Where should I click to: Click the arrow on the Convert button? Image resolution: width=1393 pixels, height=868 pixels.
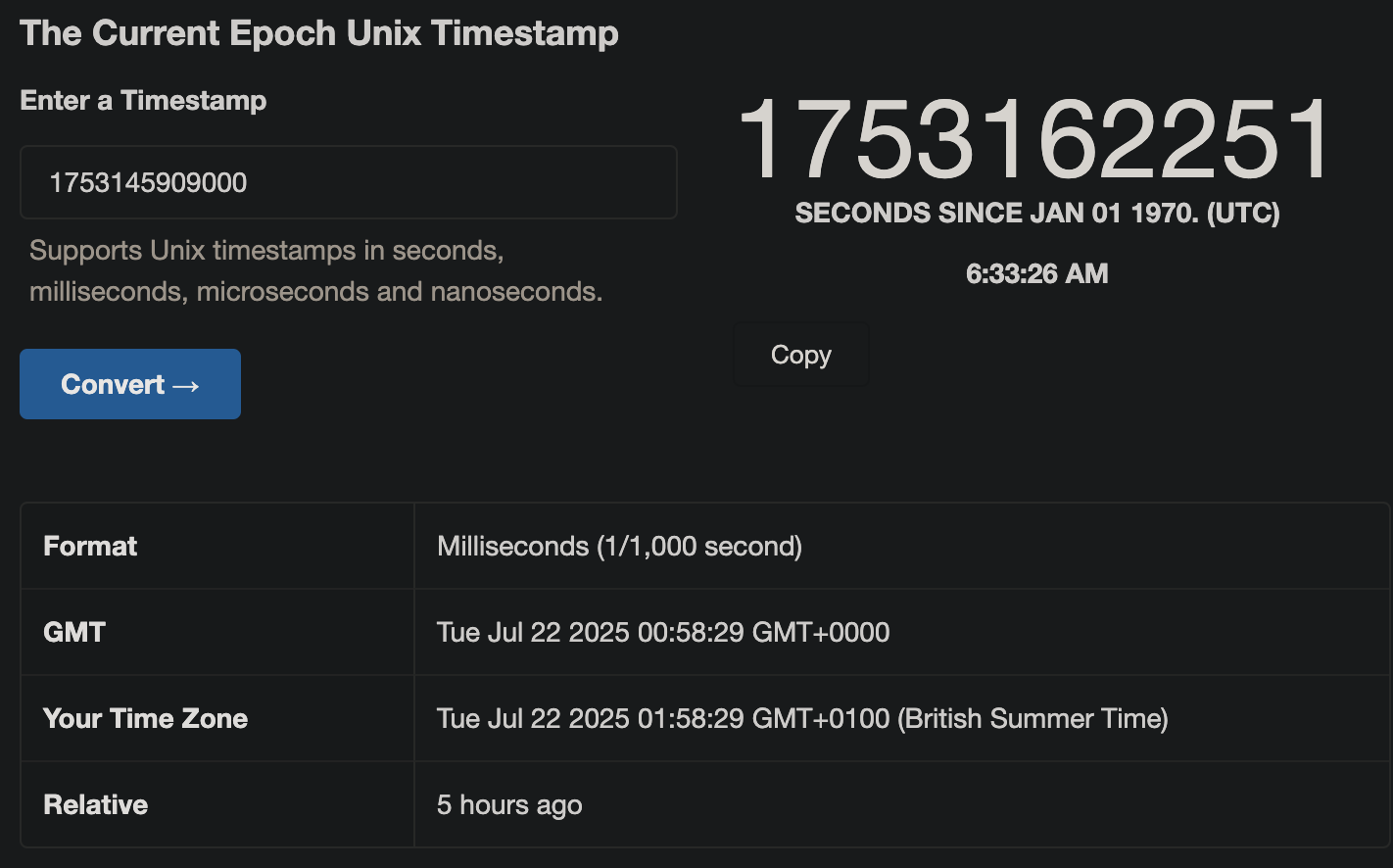(x=186, y=386)
